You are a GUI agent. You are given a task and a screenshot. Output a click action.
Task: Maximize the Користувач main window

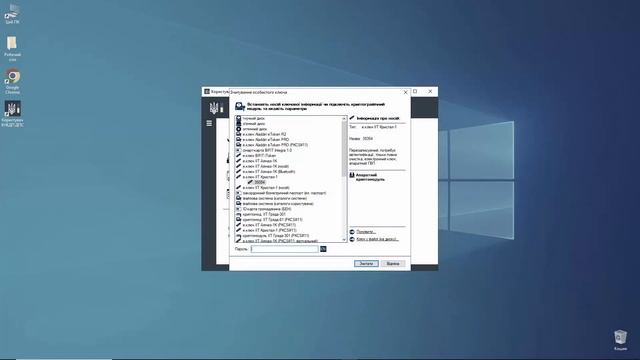click(x=415, y=91)
